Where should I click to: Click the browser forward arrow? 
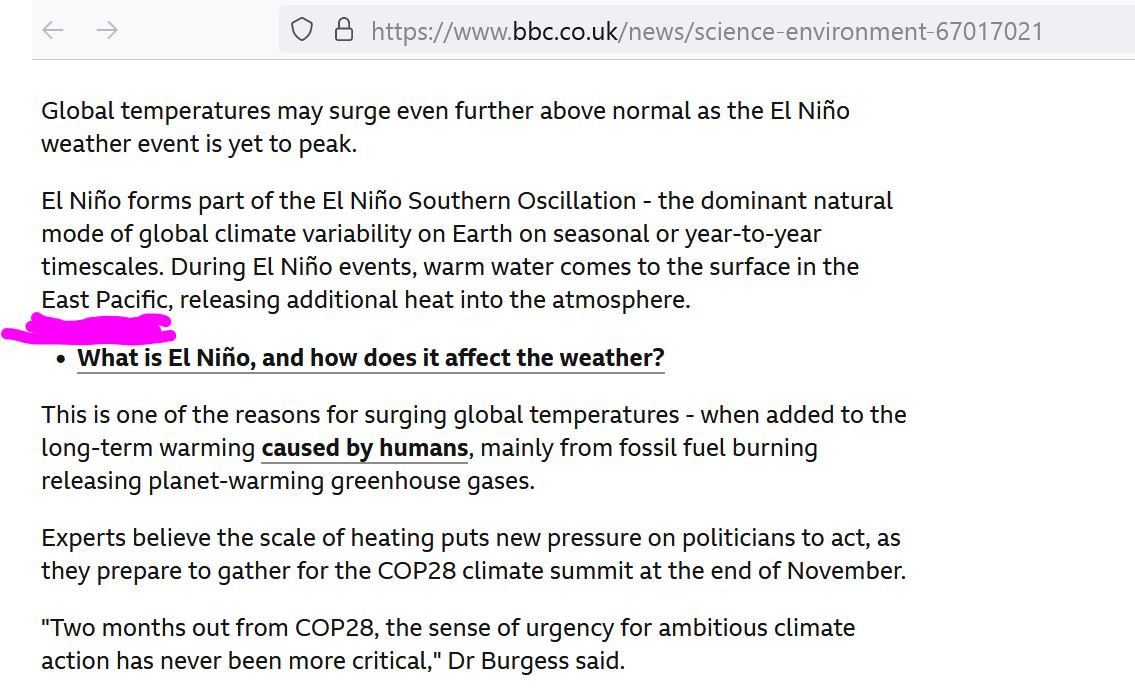(x=107, y=30)
